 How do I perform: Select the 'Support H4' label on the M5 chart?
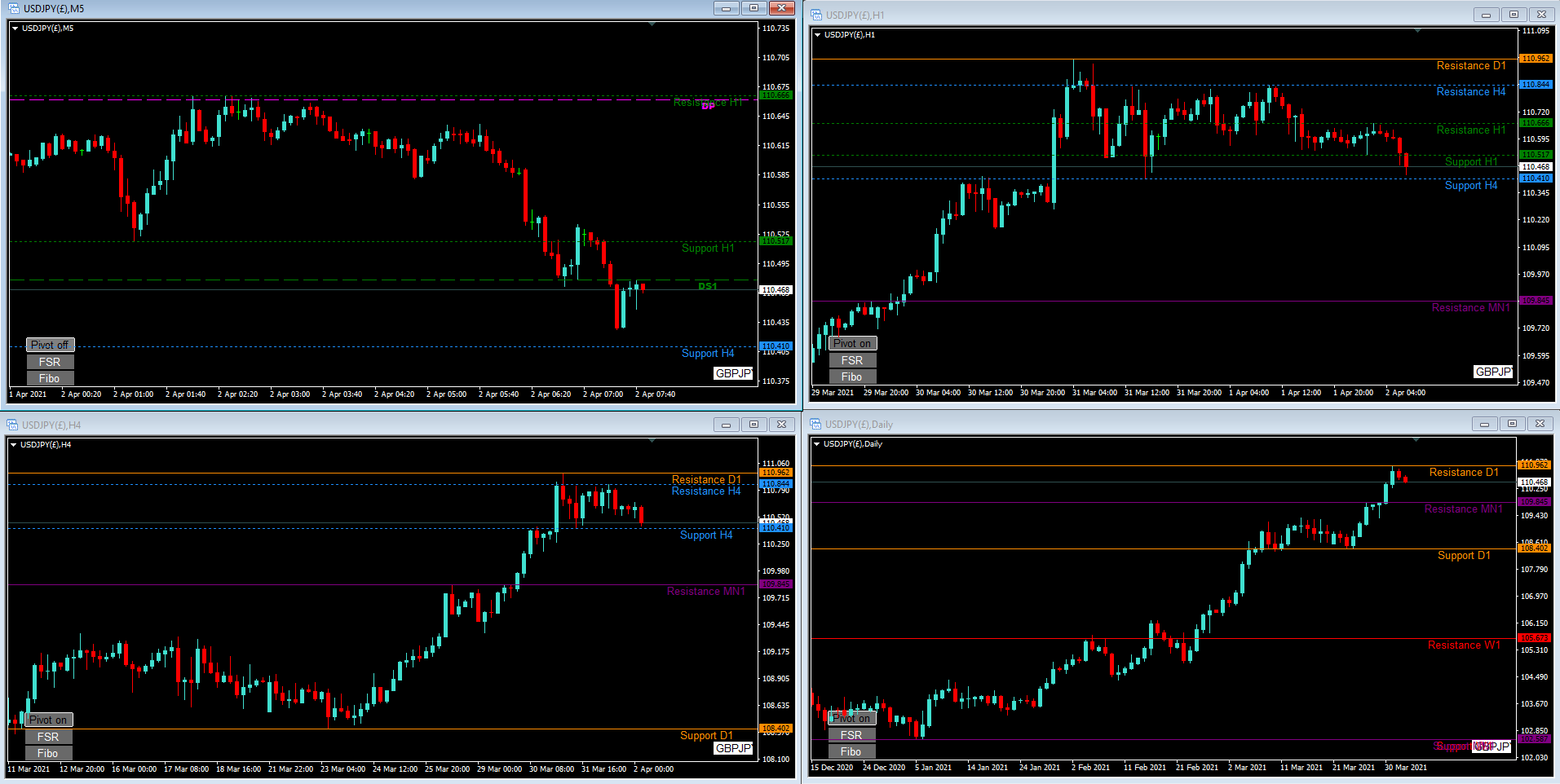(x=708, y=354)
